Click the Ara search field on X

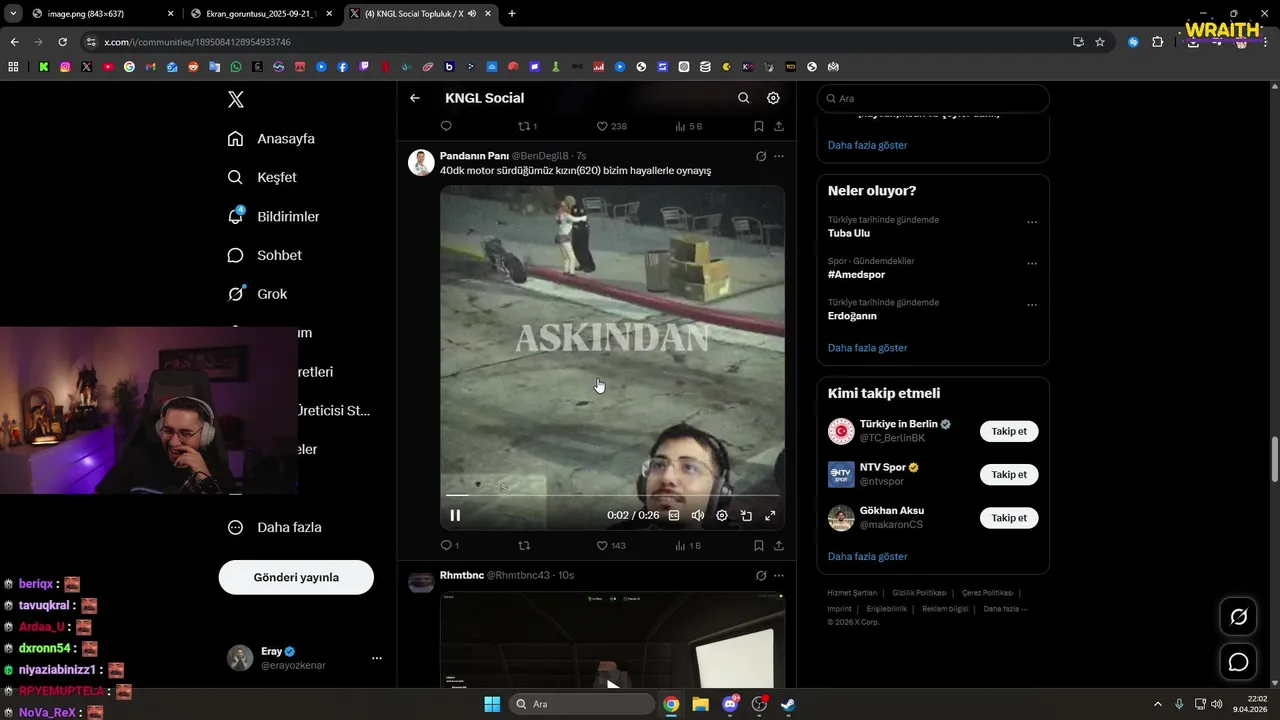tap(933, 98)
